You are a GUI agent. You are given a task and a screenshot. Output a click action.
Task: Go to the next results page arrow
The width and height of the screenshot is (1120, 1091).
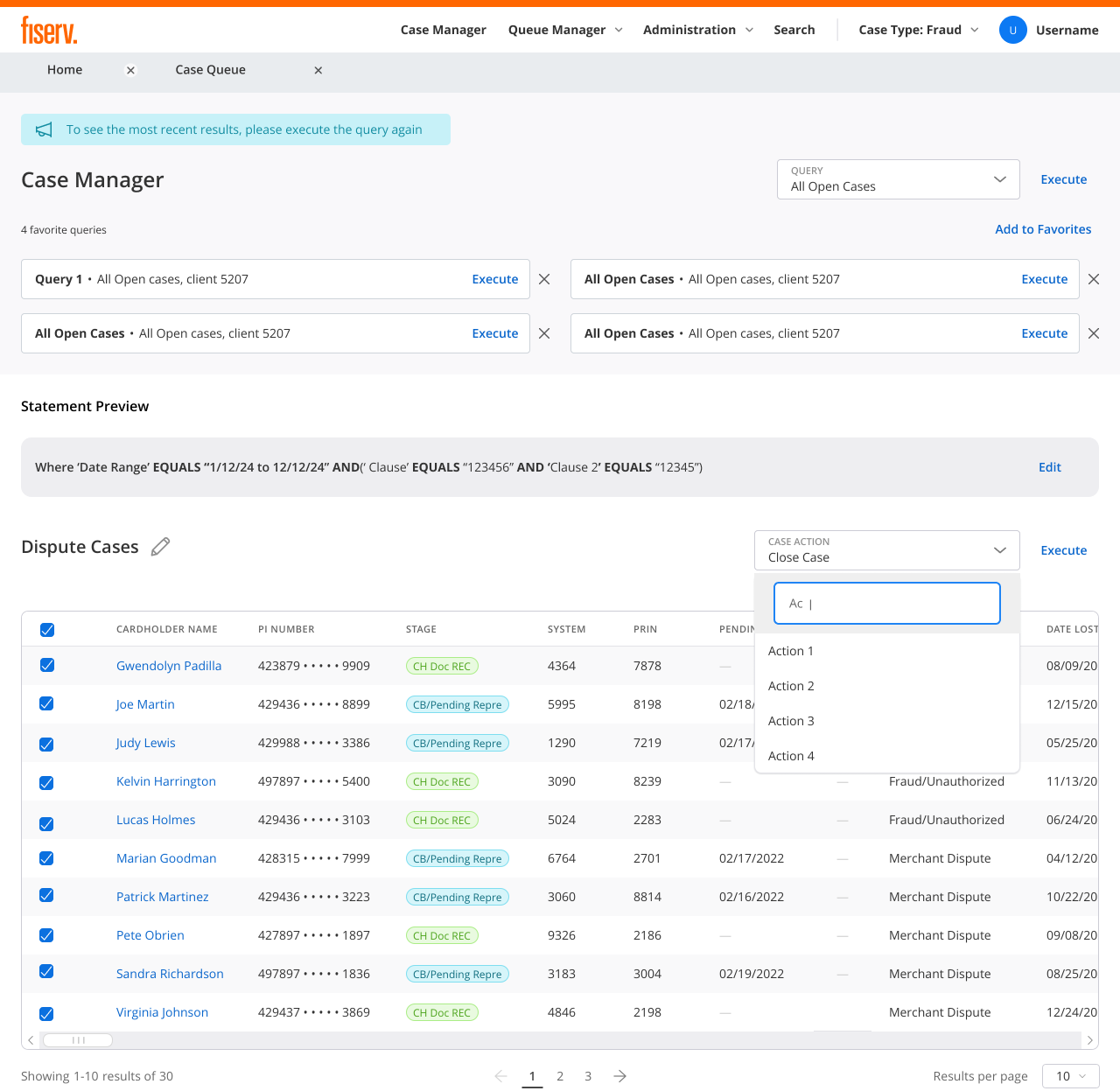click(619, 1076)
